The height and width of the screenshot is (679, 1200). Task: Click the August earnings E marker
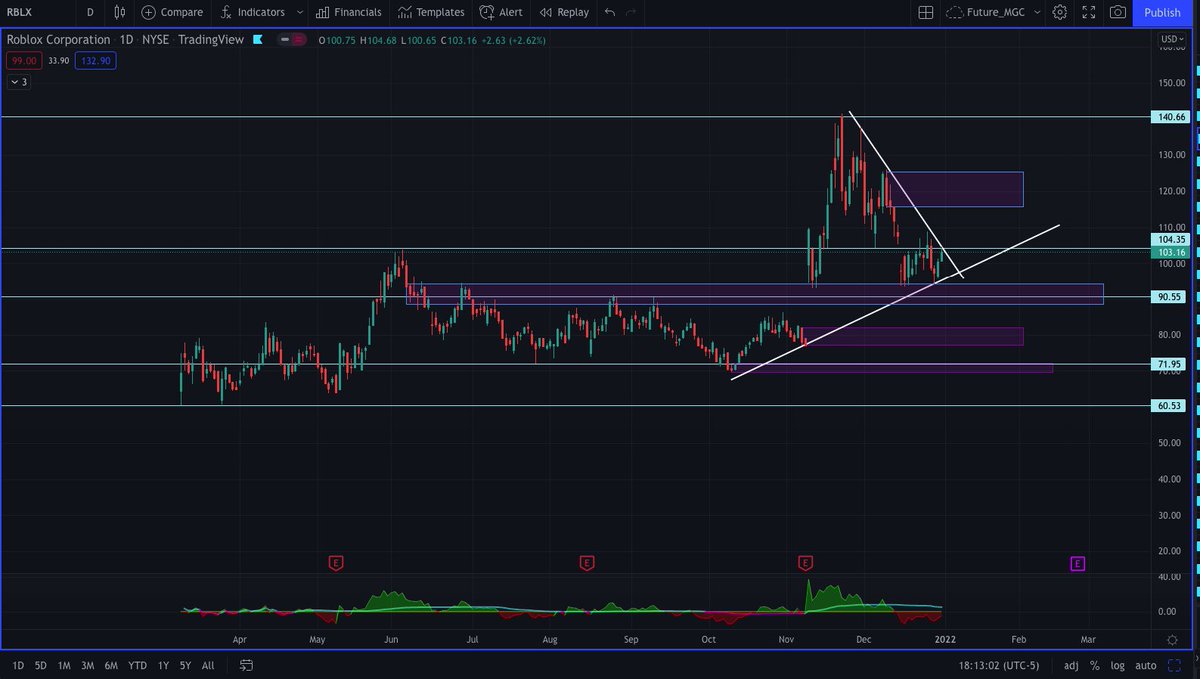[x=587, y=563]
